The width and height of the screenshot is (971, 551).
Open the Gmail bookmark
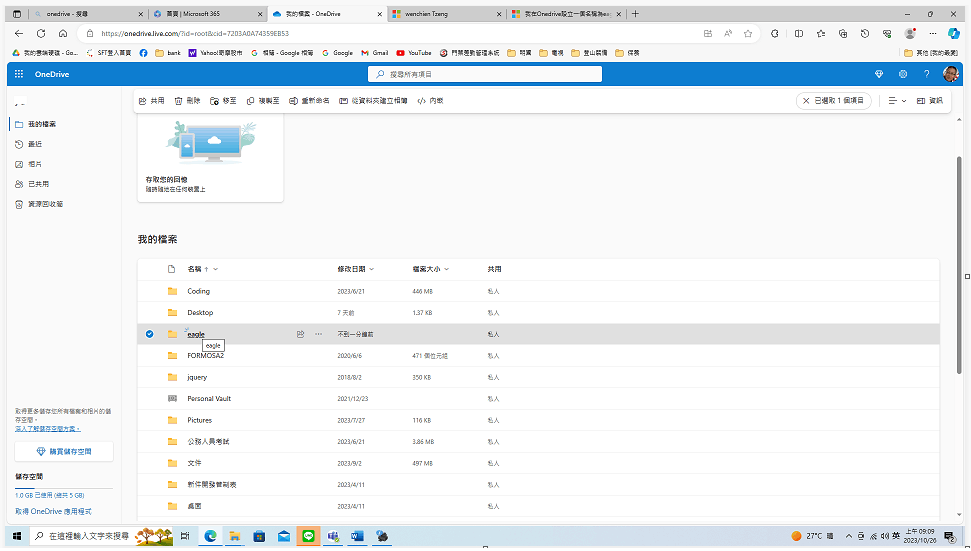[375, 53]
